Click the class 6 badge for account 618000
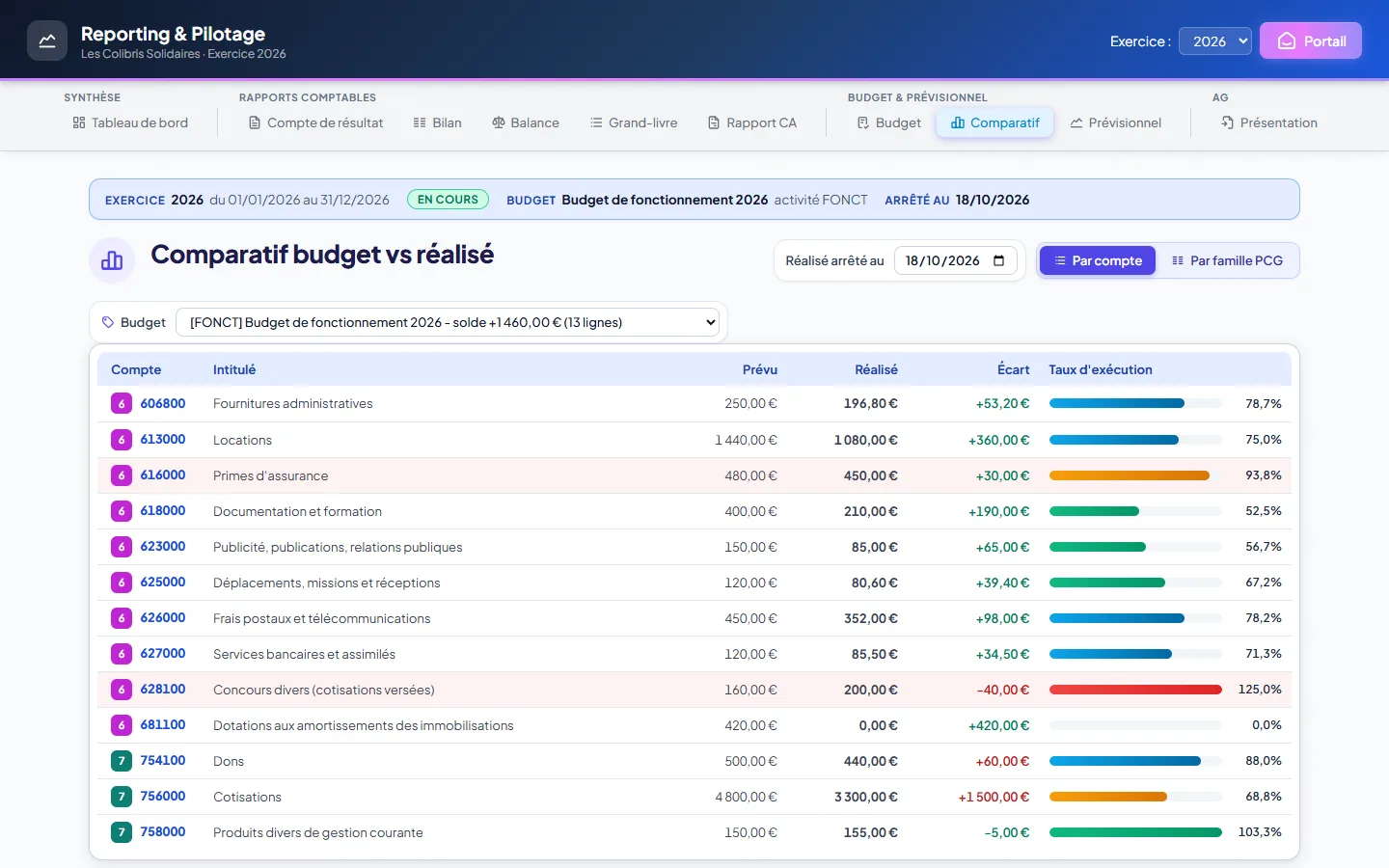1389x868 pixels. click(x=122, y=511)
